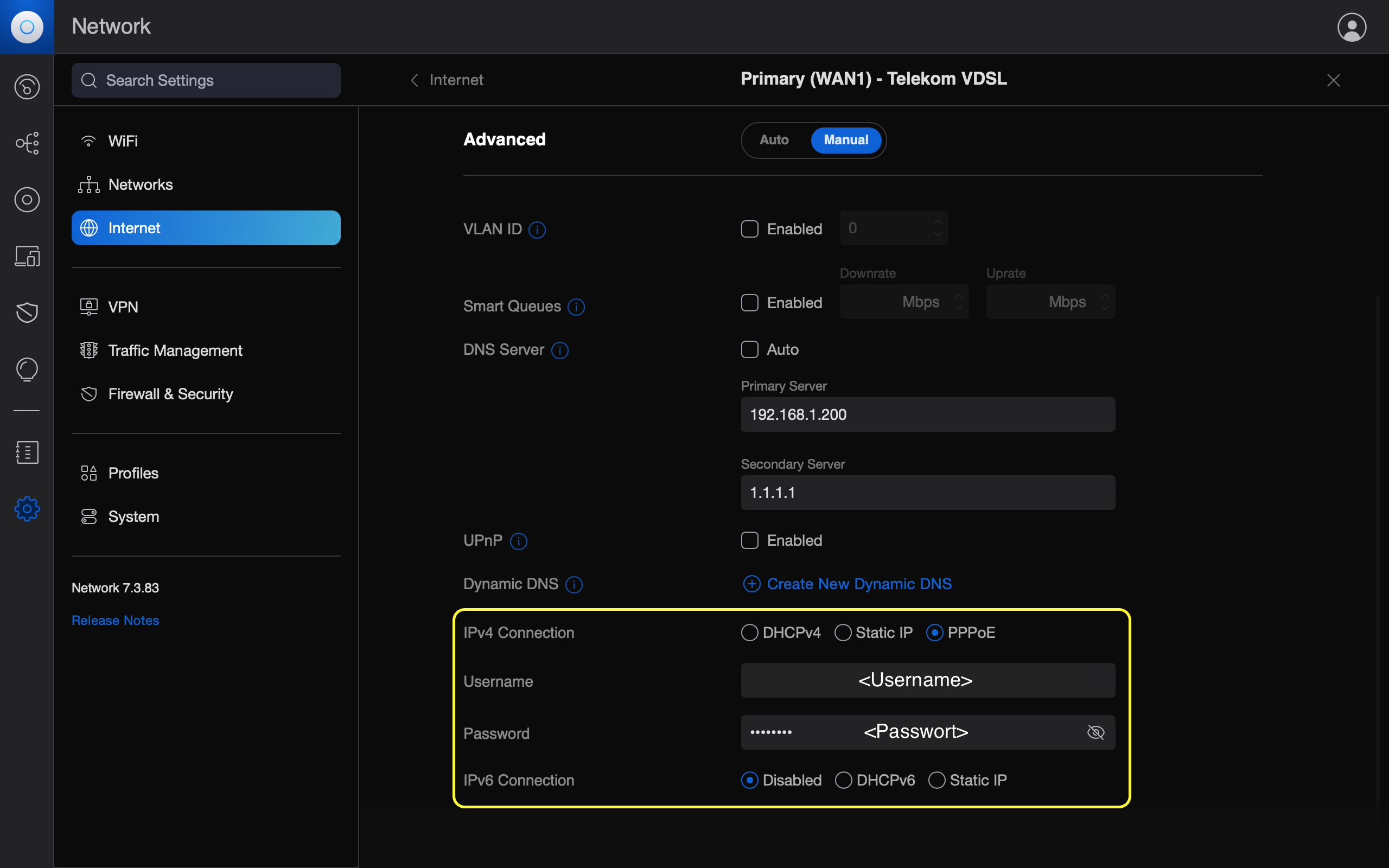This screenshot has width=1389, height=868.
Task: Click the Security shield icon in left rail
Action: (27, 312)
